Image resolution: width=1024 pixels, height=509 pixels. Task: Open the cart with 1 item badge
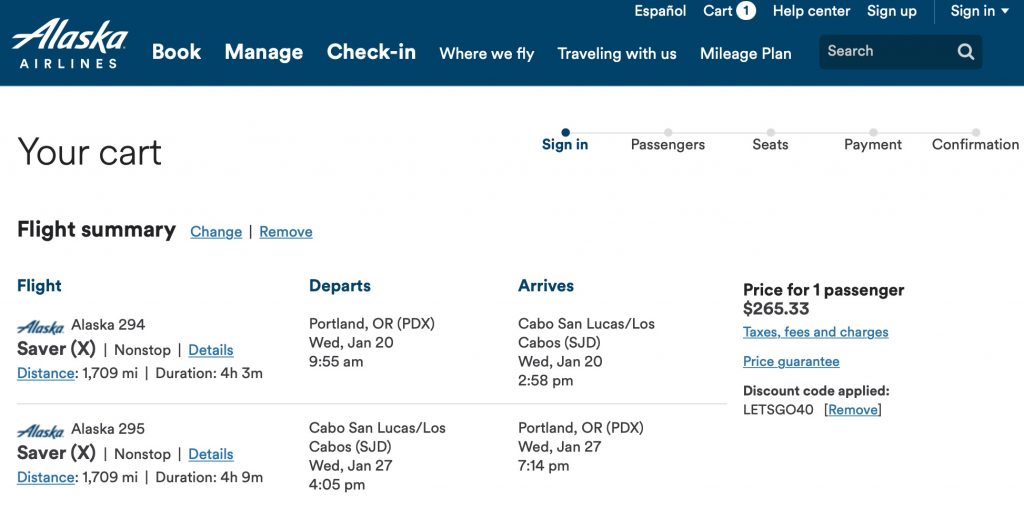[x=729, y=11]
